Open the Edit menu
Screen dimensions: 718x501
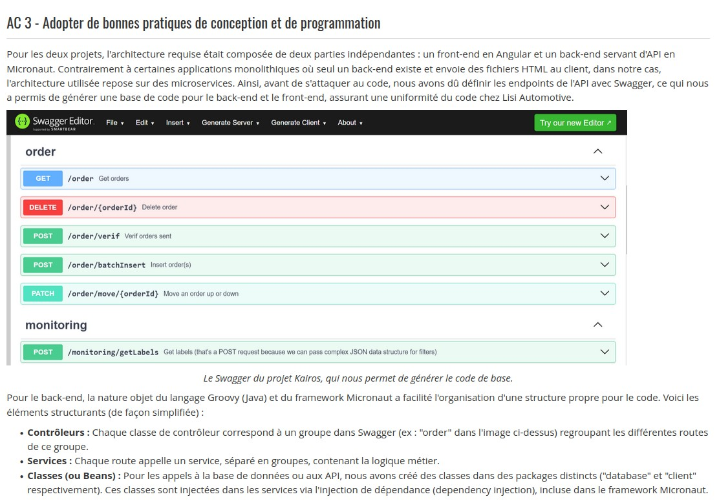pyautogui.click(x=145, y=123)
